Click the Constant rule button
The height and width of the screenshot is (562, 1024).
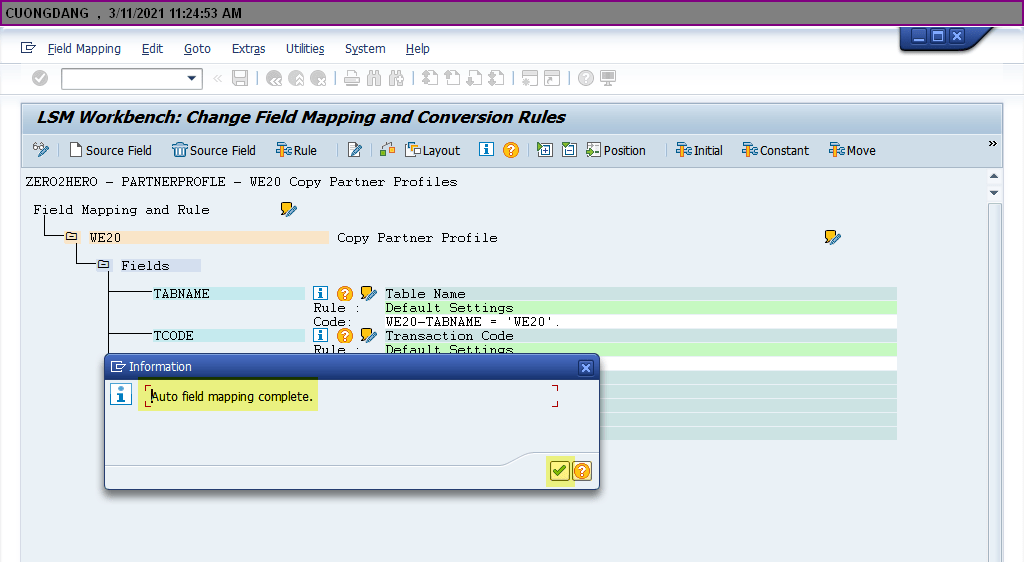[x=775, y=150]
